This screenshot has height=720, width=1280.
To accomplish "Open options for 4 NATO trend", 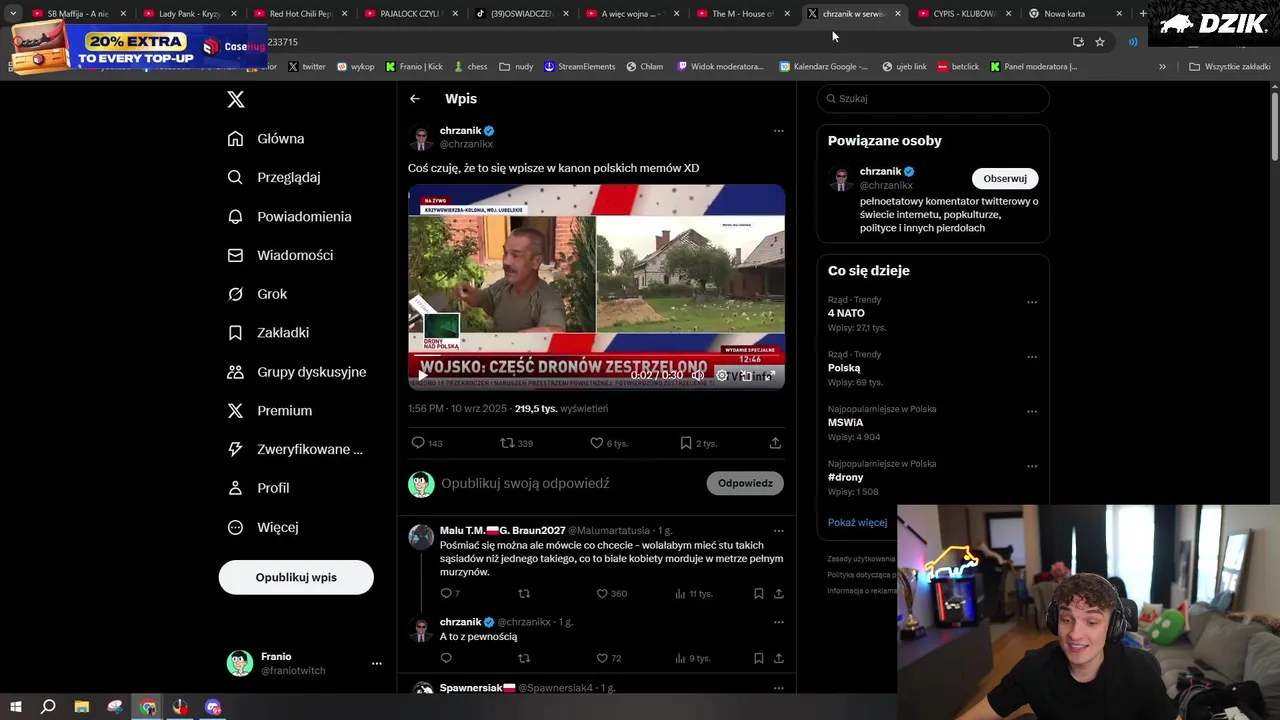I will (1032, 302).
